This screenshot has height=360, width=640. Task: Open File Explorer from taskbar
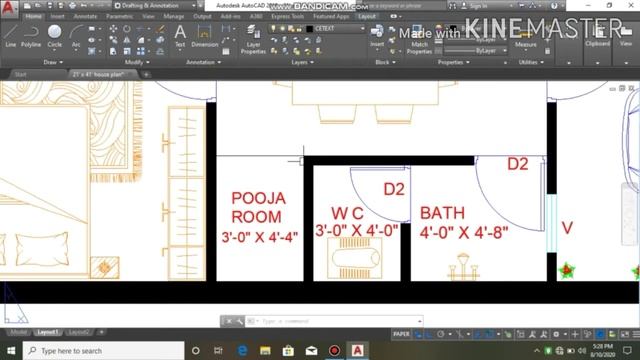[265, 351]
